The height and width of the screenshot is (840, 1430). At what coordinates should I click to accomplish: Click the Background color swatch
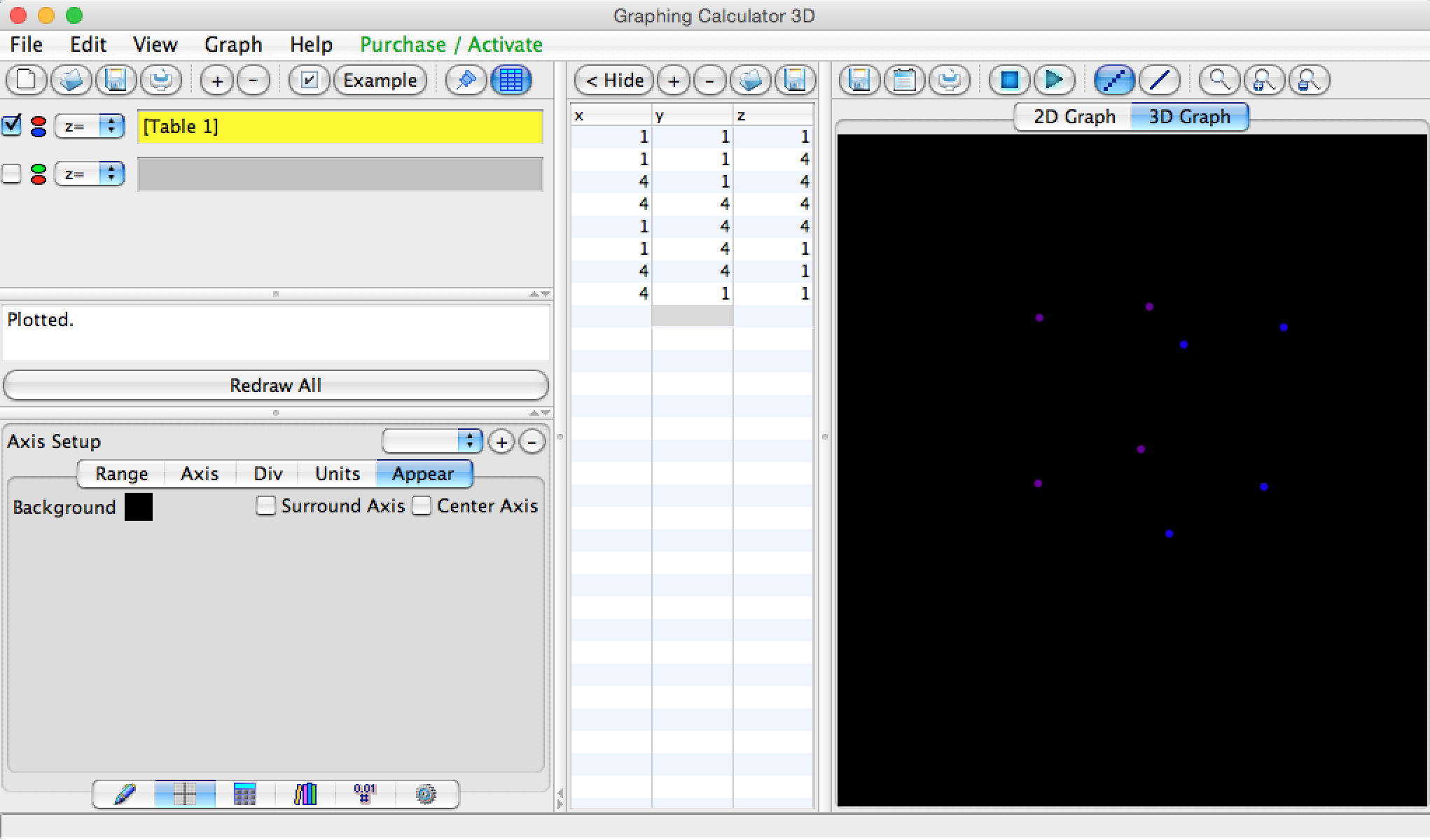(x=138, y=506)
